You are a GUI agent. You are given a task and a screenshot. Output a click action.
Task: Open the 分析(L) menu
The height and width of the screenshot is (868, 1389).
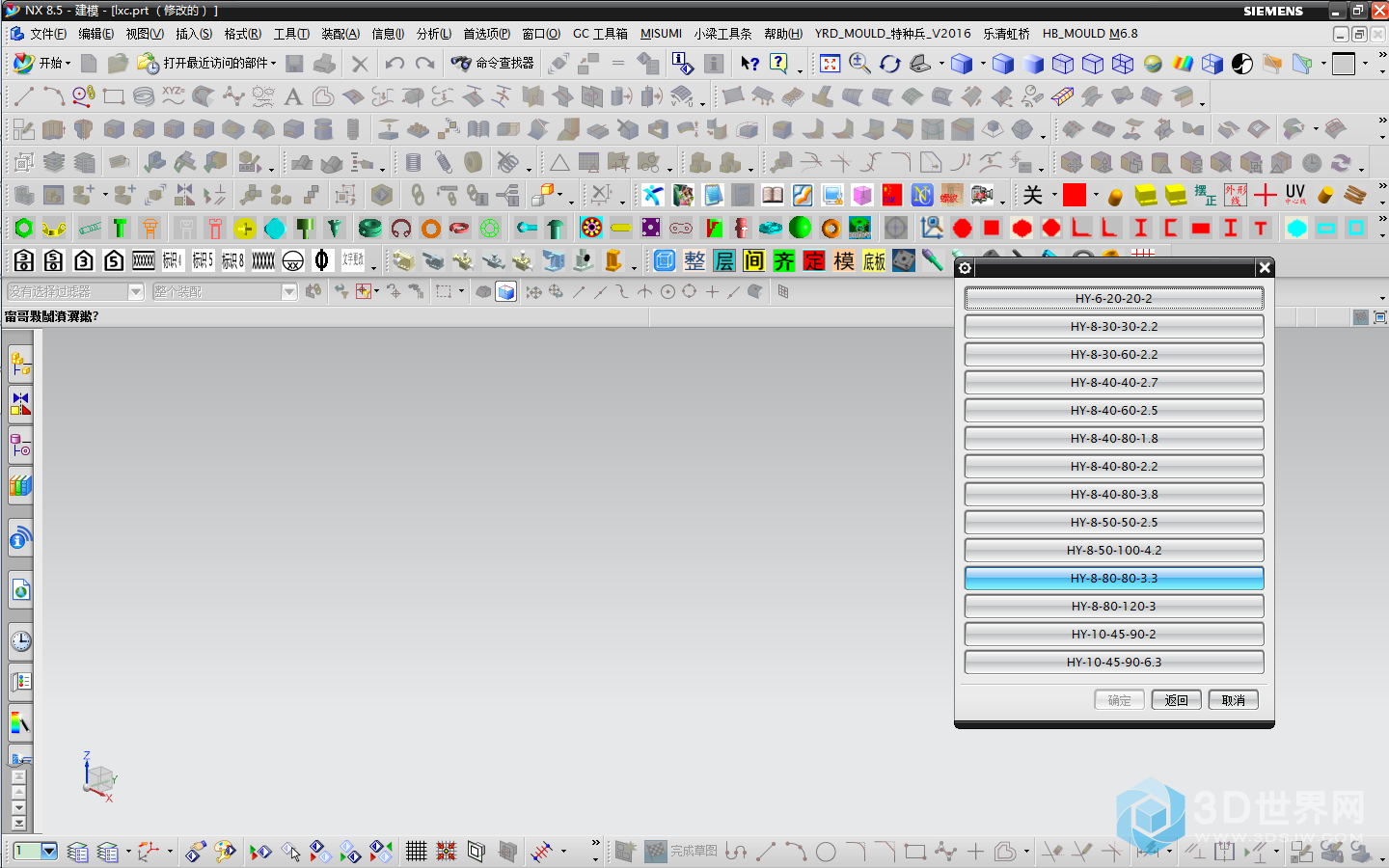point(434,34)
